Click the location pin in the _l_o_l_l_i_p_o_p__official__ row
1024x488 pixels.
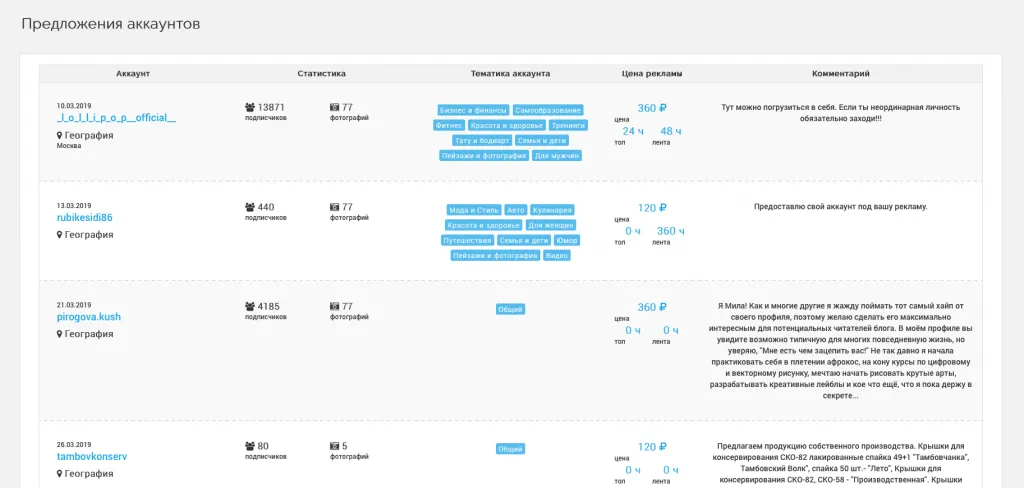coord(59,136)
